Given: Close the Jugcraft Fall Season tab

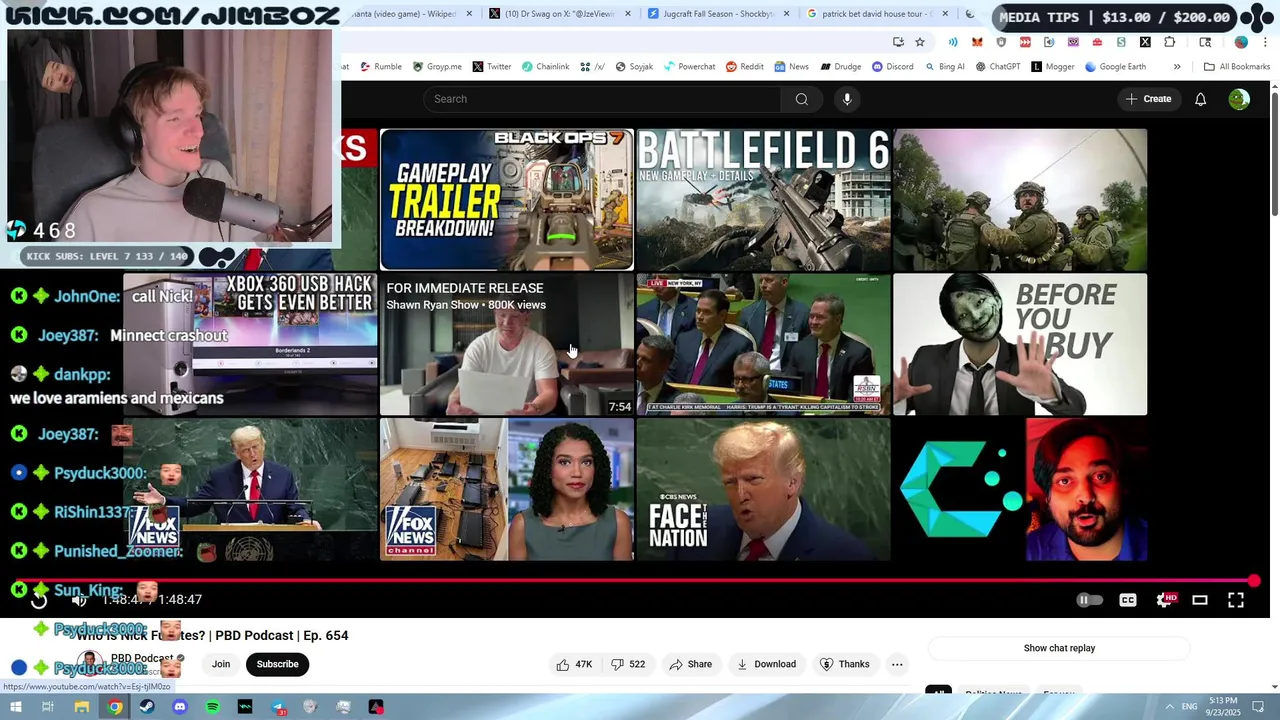Looking at the screenshot, I should click(x=786, y=14).
